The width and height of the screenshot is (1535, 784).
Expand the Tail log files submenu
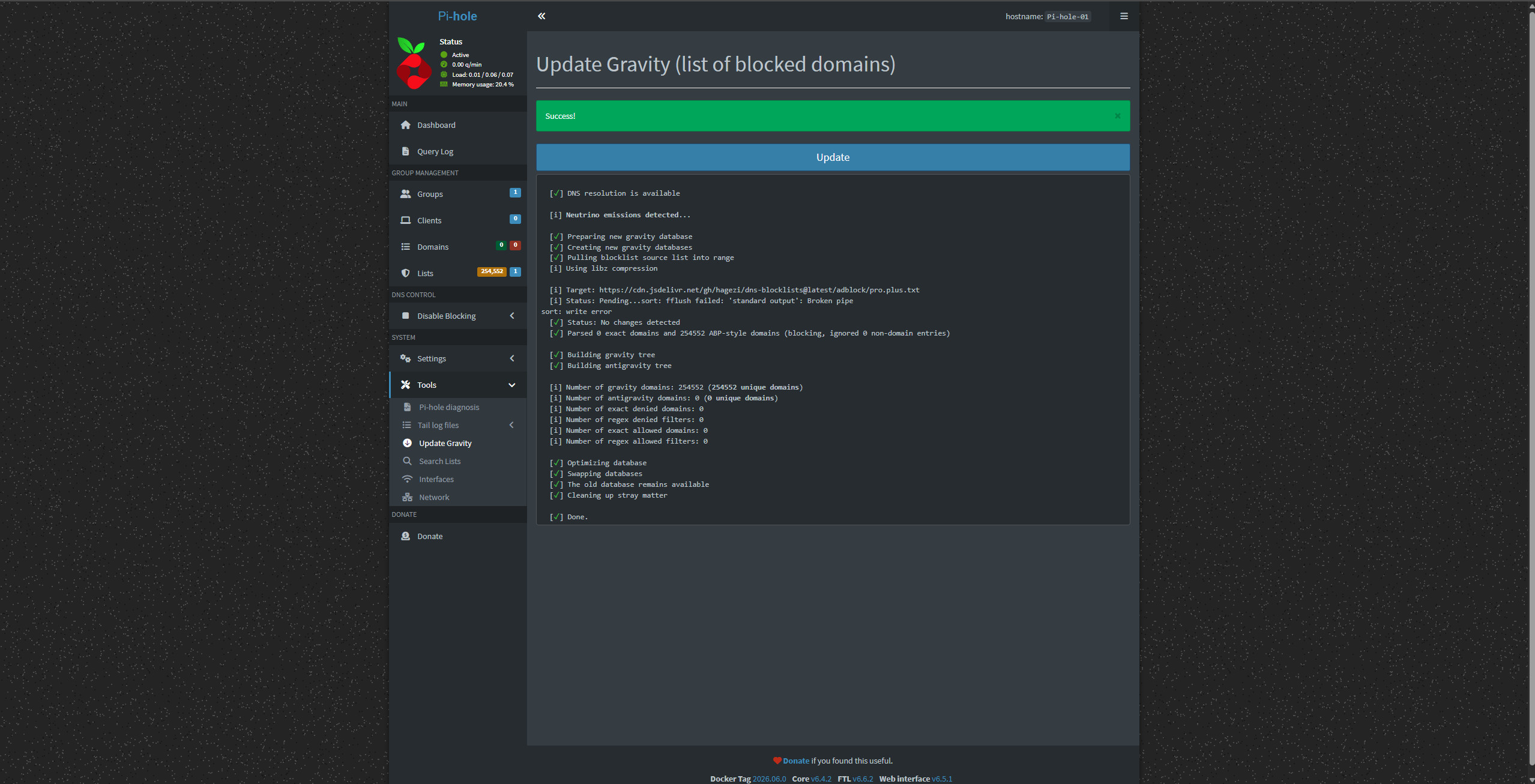pos(511,425)
